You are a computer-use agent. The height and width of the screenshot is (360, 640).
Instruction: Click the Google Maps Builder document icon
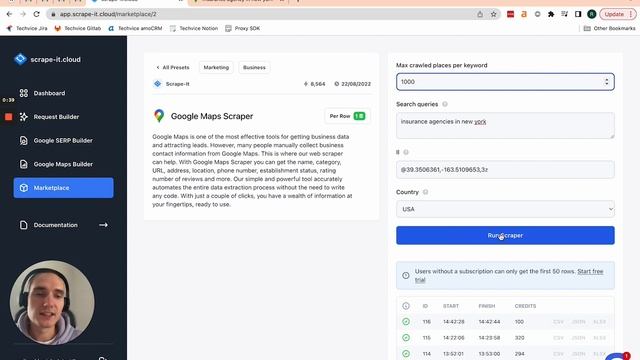[24, 164]
